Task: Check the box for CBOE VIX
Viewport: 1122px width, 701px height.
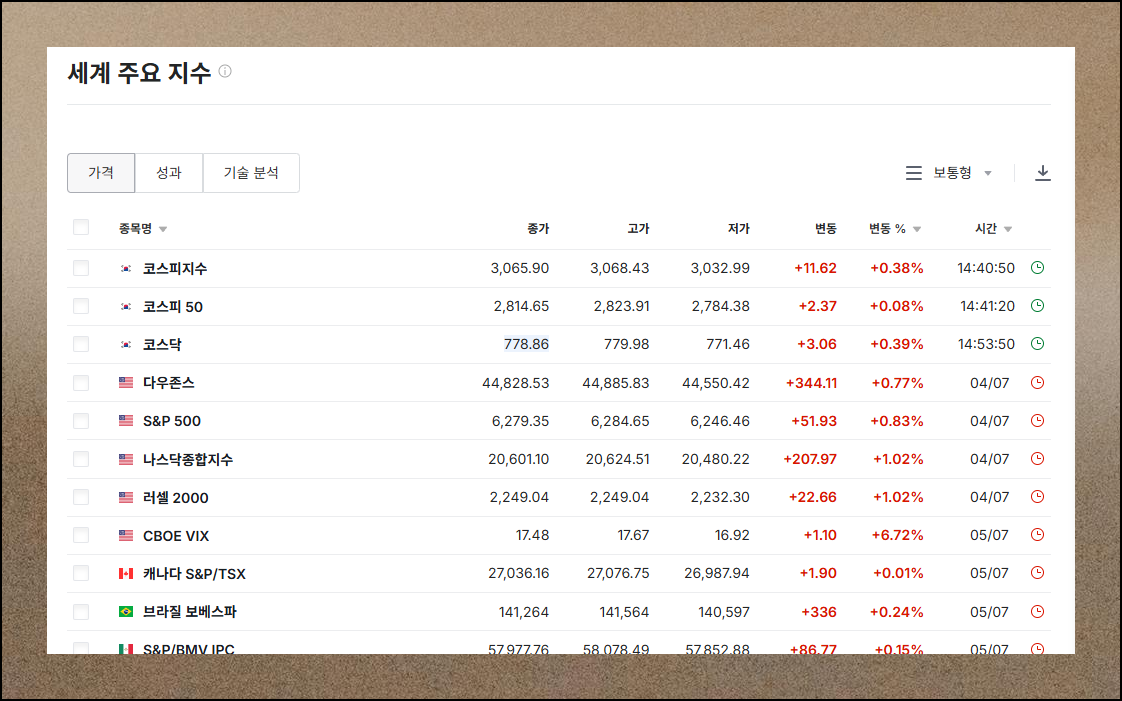Action: pos(81,535)
